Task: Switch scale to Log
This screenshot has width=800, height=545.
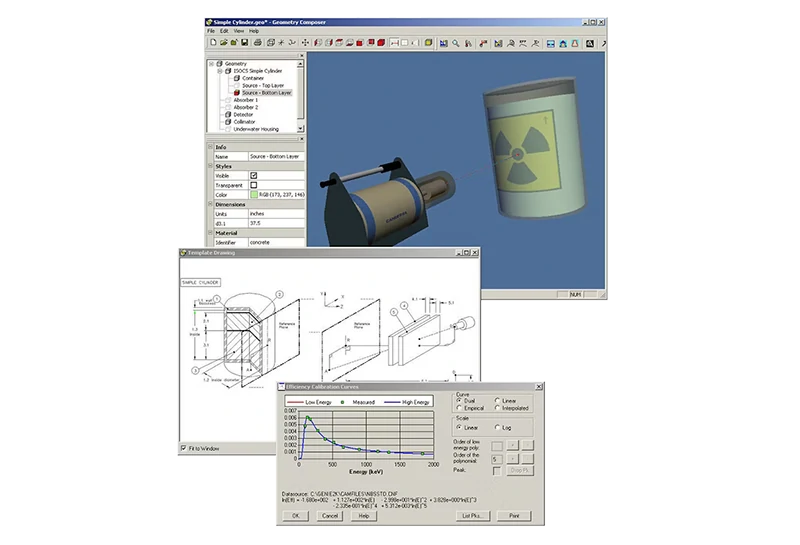Action: tap(497, 428)
